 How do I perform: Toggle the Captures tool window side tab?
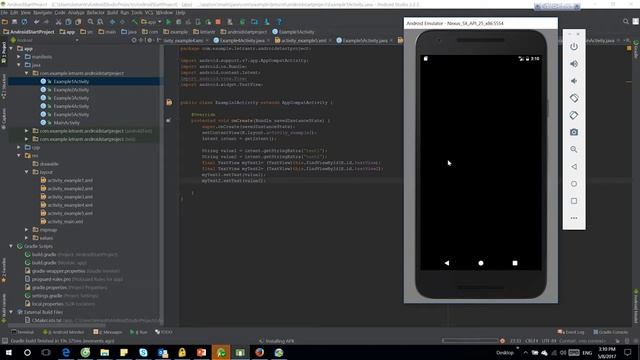(x=4, y=118)
